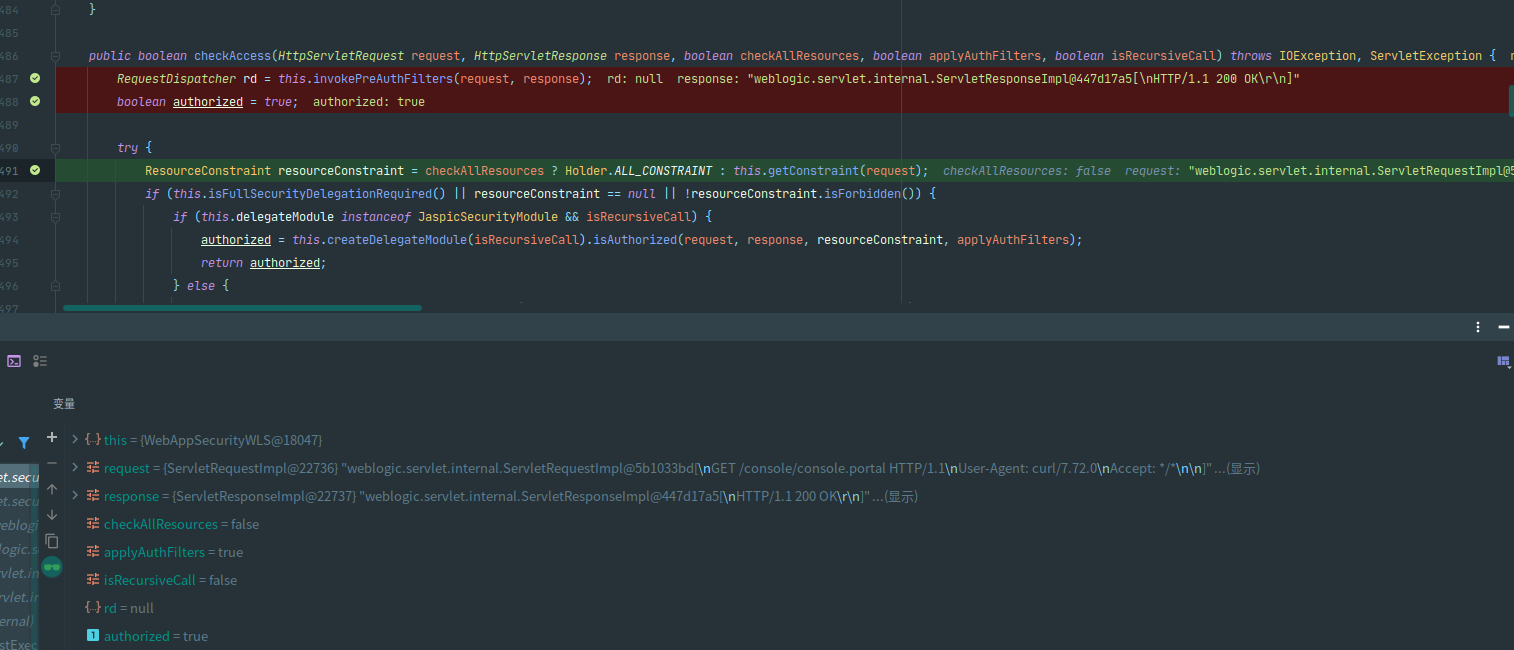Click the console terminal icon in debug toolbar
The width and height of the screenshot is (1514, 650).
coord(14,361)
